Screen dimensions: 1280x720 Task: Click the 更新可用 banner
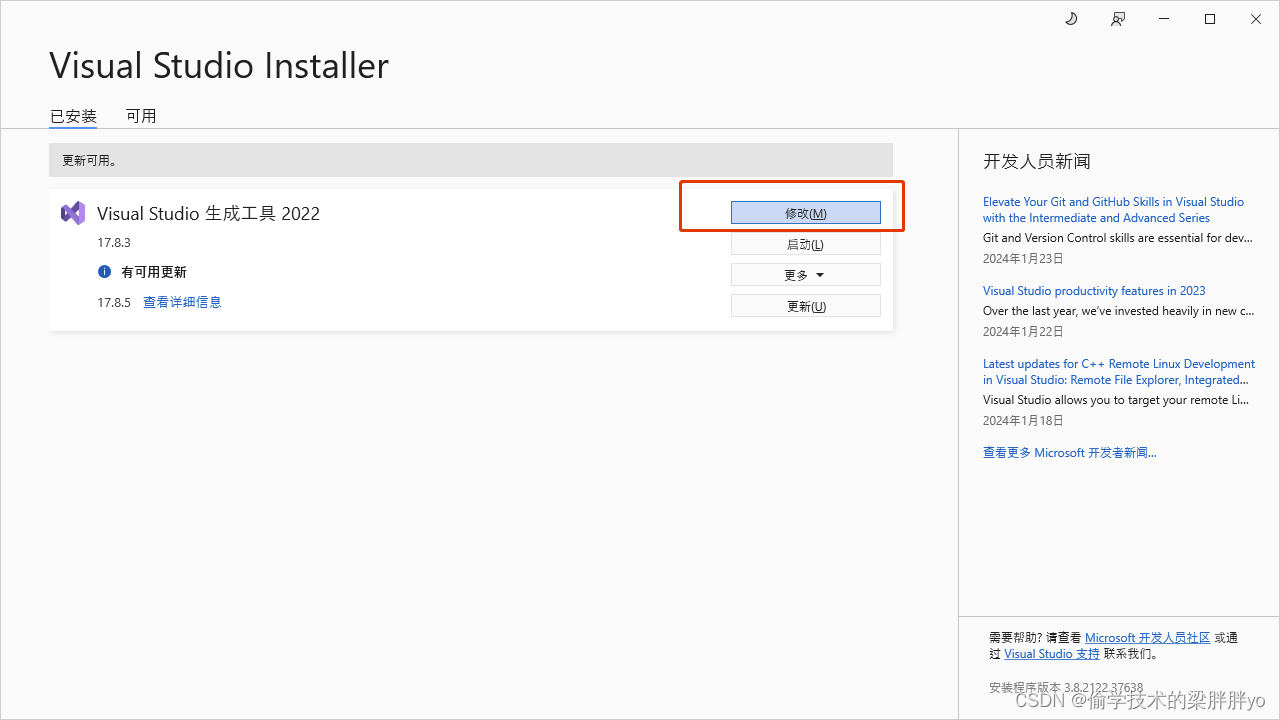coord(470,159)
